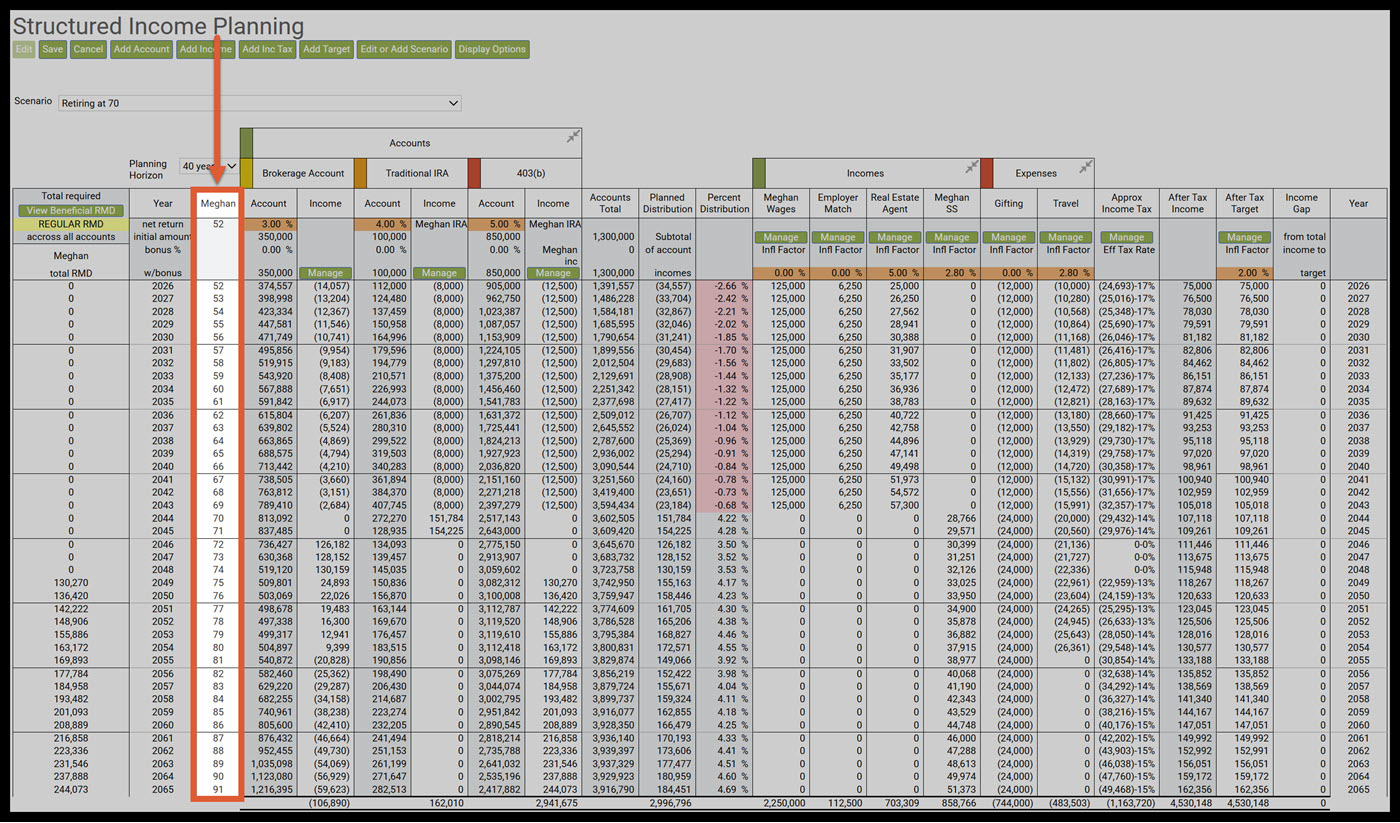Click the Add Target button
Viewport: 1400px width, 823px height.
[327, 49]
